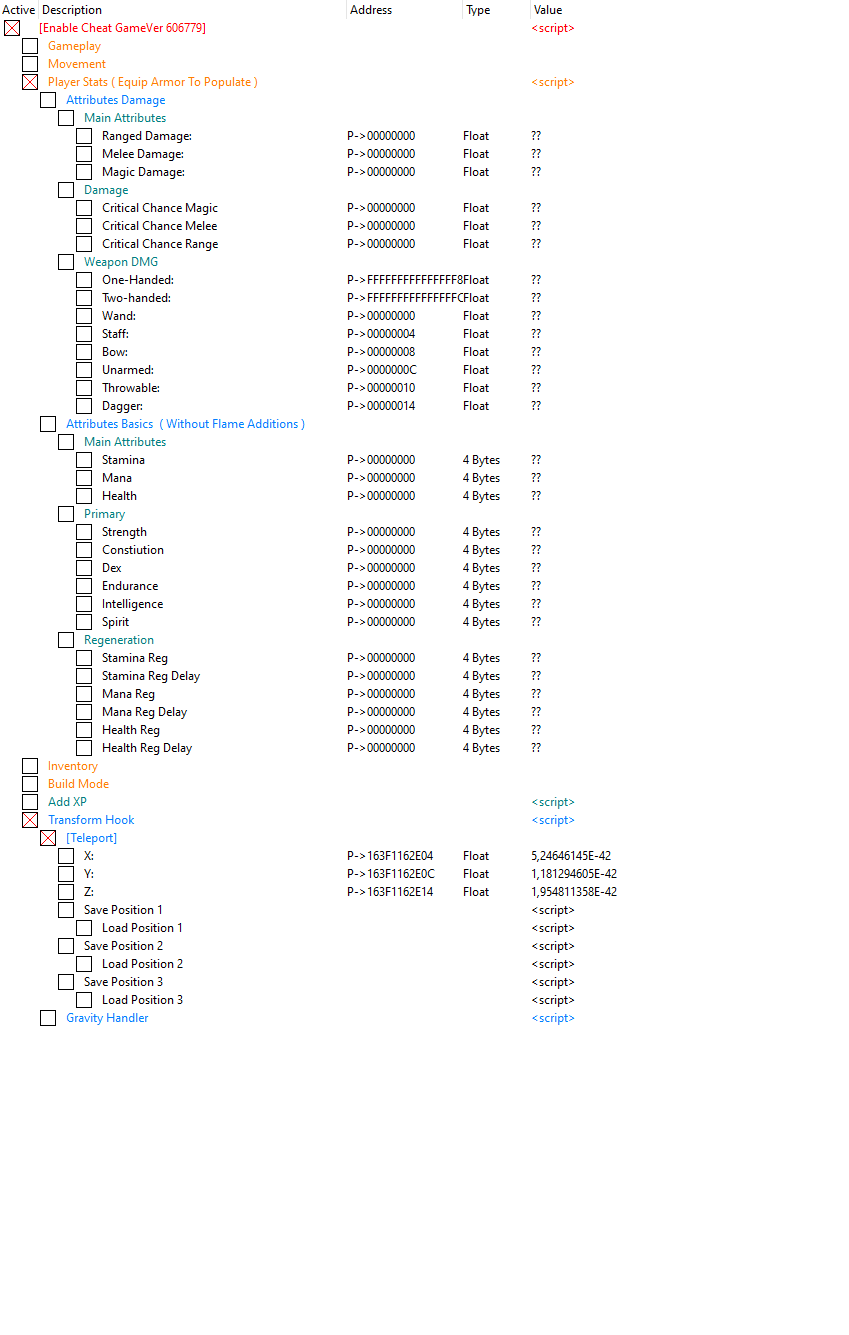This screenshot has height=1335, width=849.
Task: Sort by the Address column header
Action: [405, 10]
